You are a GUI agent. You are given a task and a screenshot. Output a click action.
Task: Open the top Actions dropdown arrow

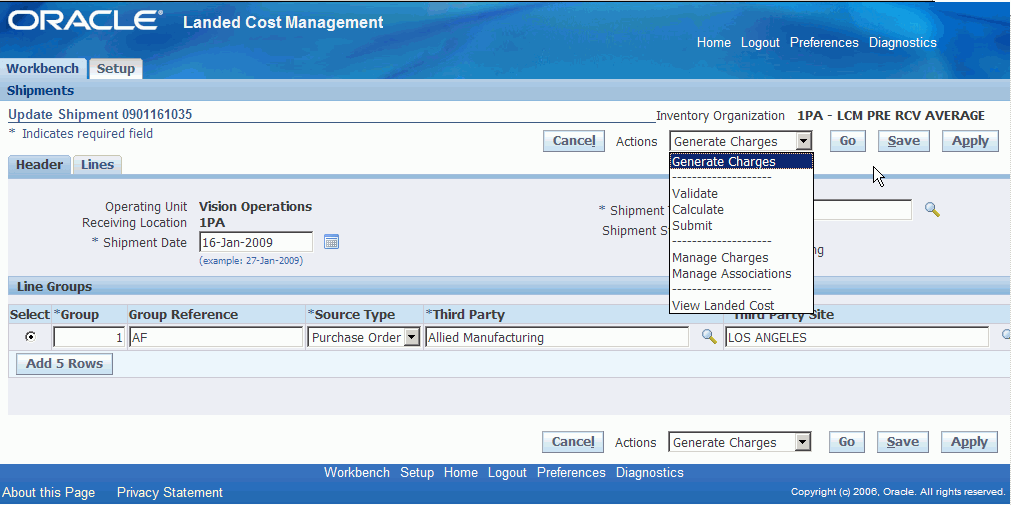click(x=803, y=141)
